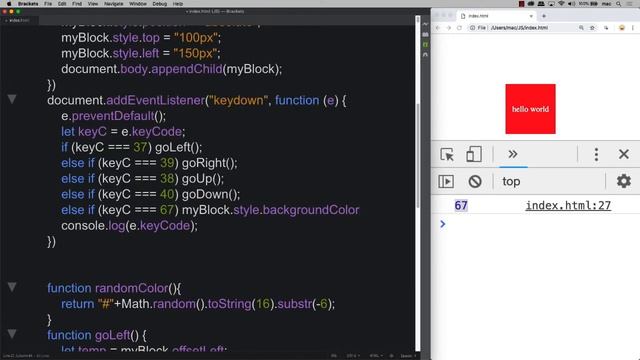Open the Navigate menu

[113, 4]
